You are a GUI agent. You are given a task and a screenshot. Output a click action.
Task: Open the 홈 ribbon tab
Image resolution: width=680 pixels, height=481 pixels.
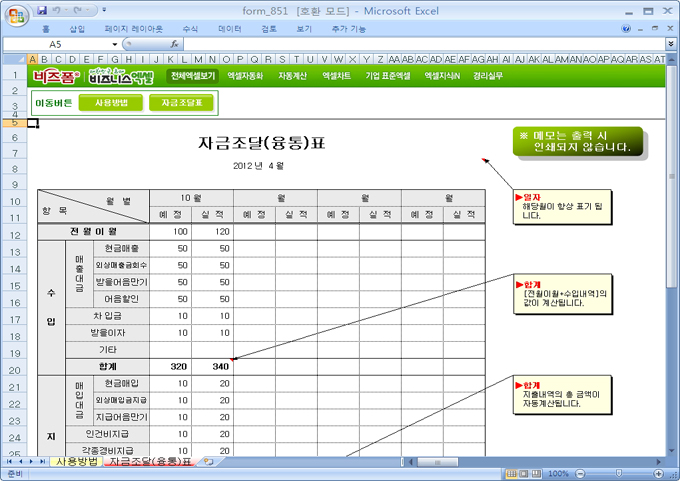point(46,29)
